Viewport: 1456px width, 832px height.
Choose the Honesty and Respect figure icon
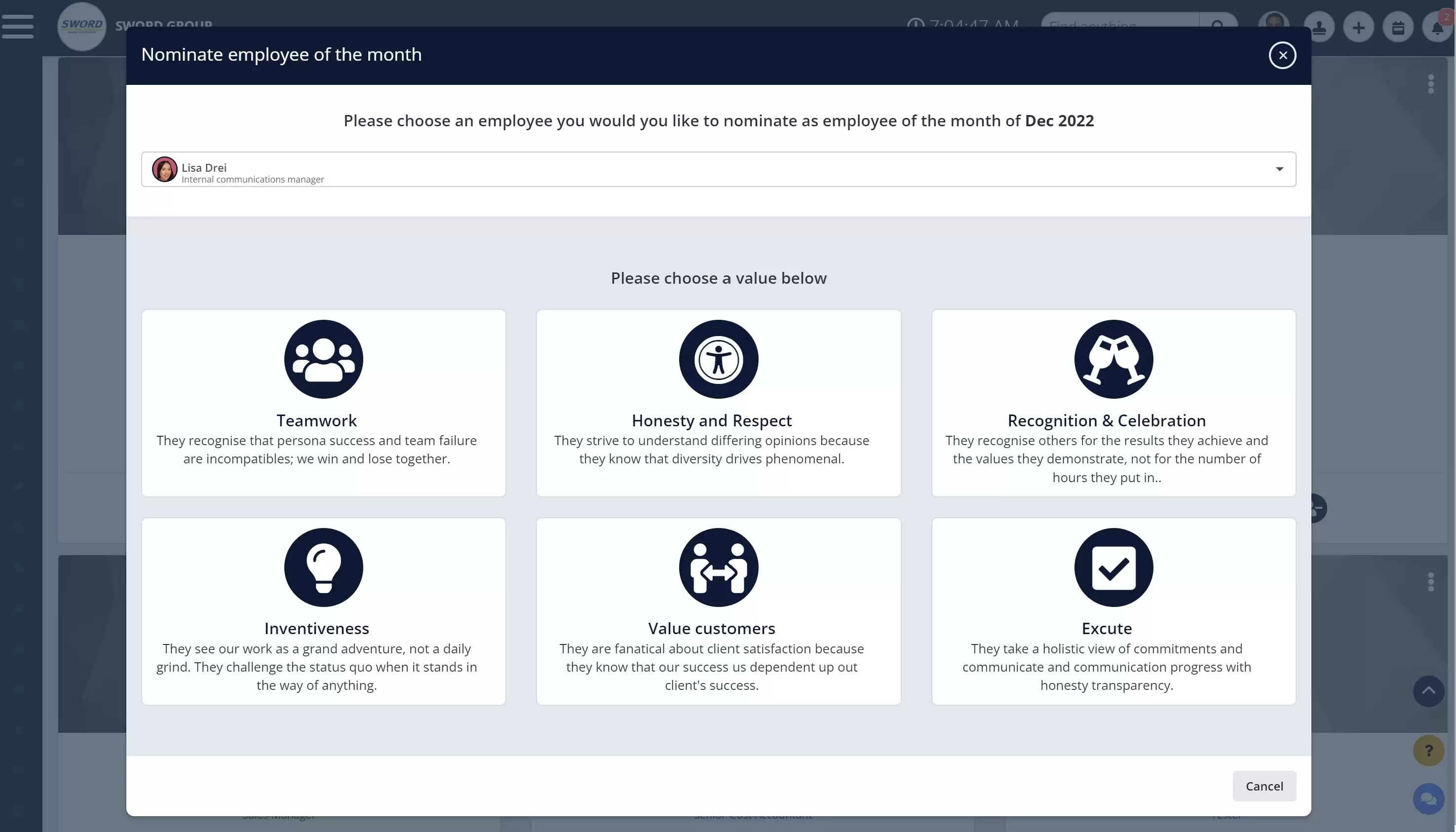tap(718, 359)
